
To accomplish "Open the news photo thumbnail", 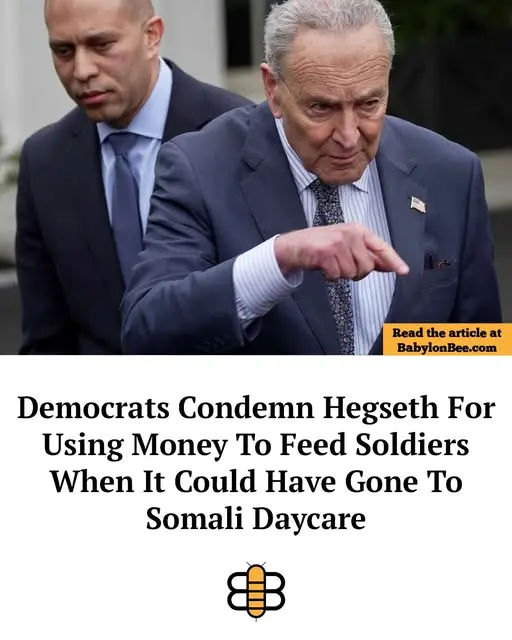I will (256, 177).
